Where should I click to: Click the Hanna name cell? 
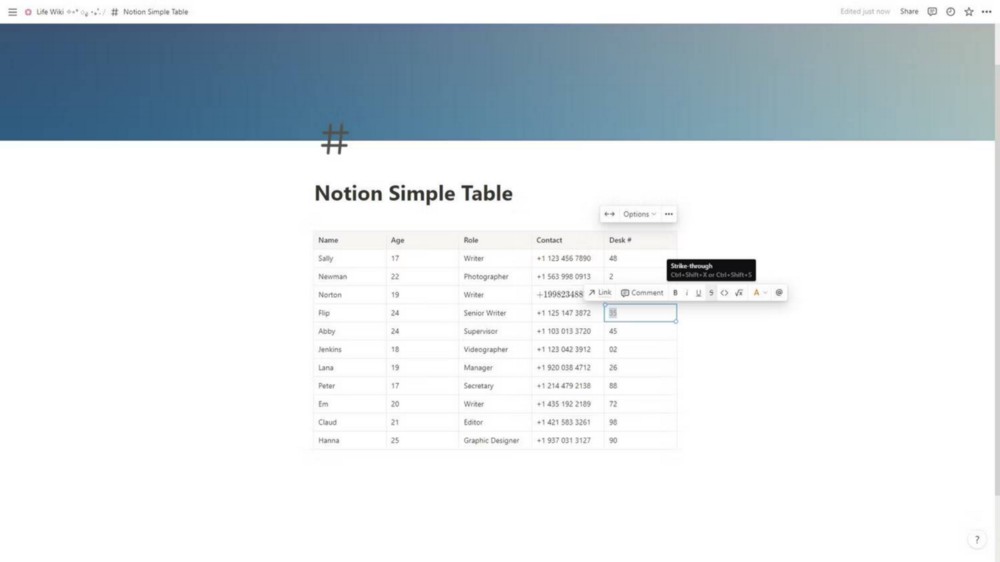coord(349,440)
